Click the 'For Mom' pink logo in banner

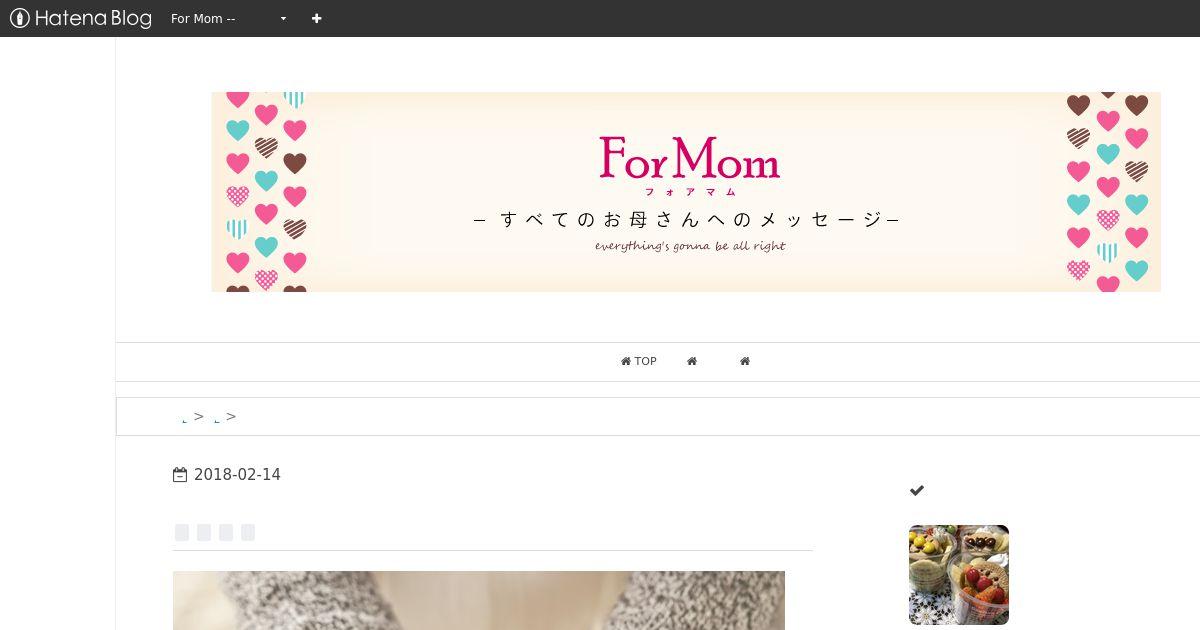point(689,158)
